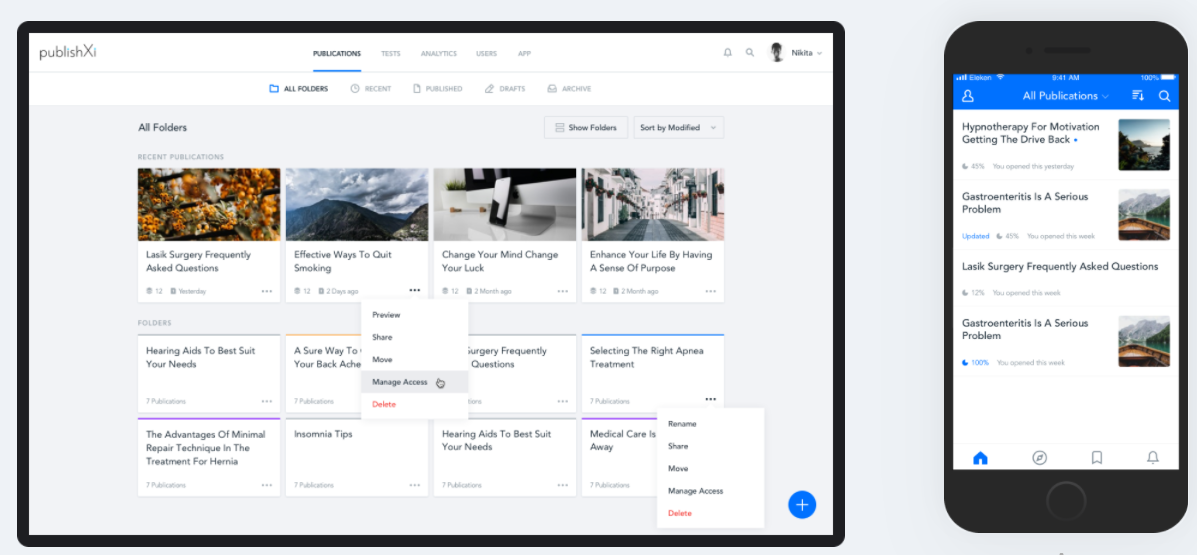Tap the Bookmarks icon on phone
Viewport: 1197px width, 555px height.
(1096, 458)
